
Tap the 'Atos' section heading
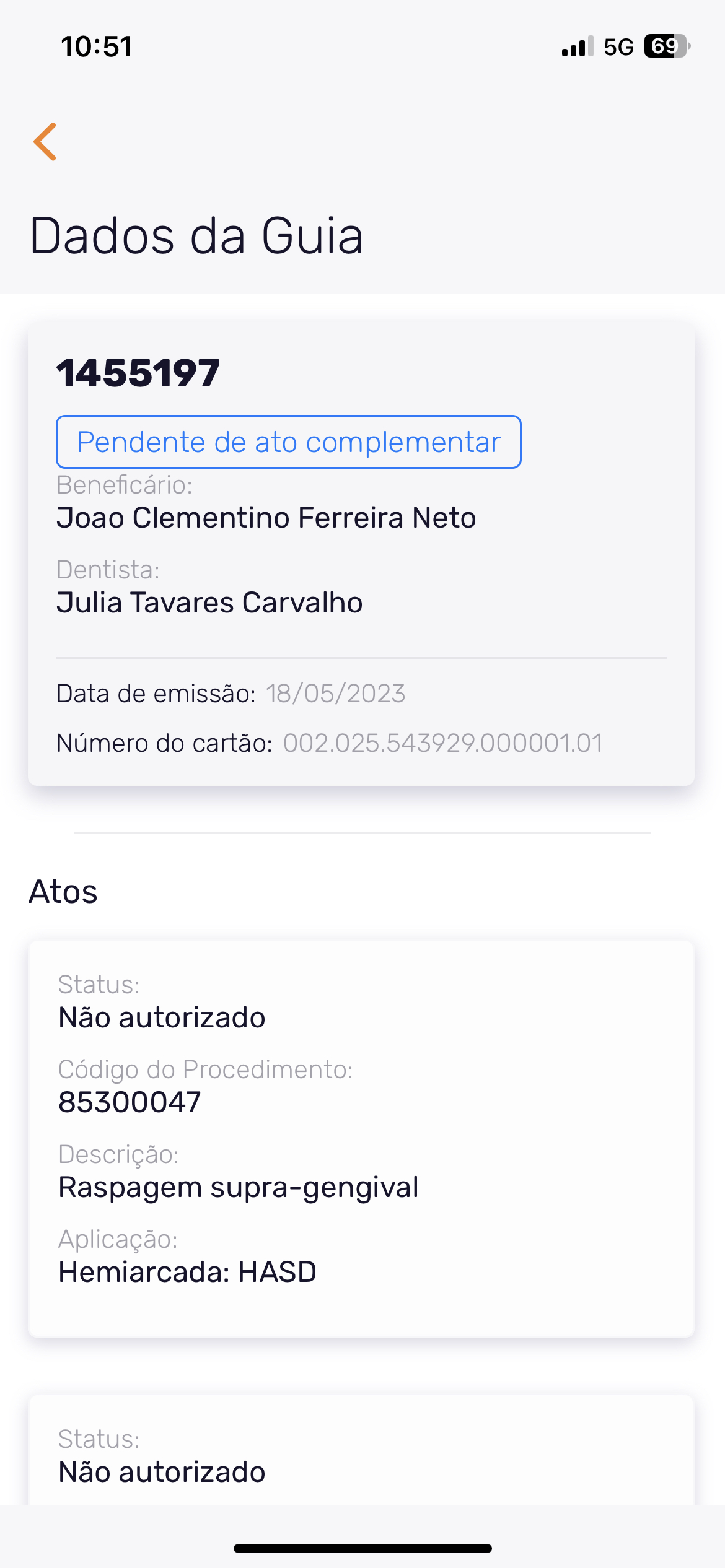[63, 892]
